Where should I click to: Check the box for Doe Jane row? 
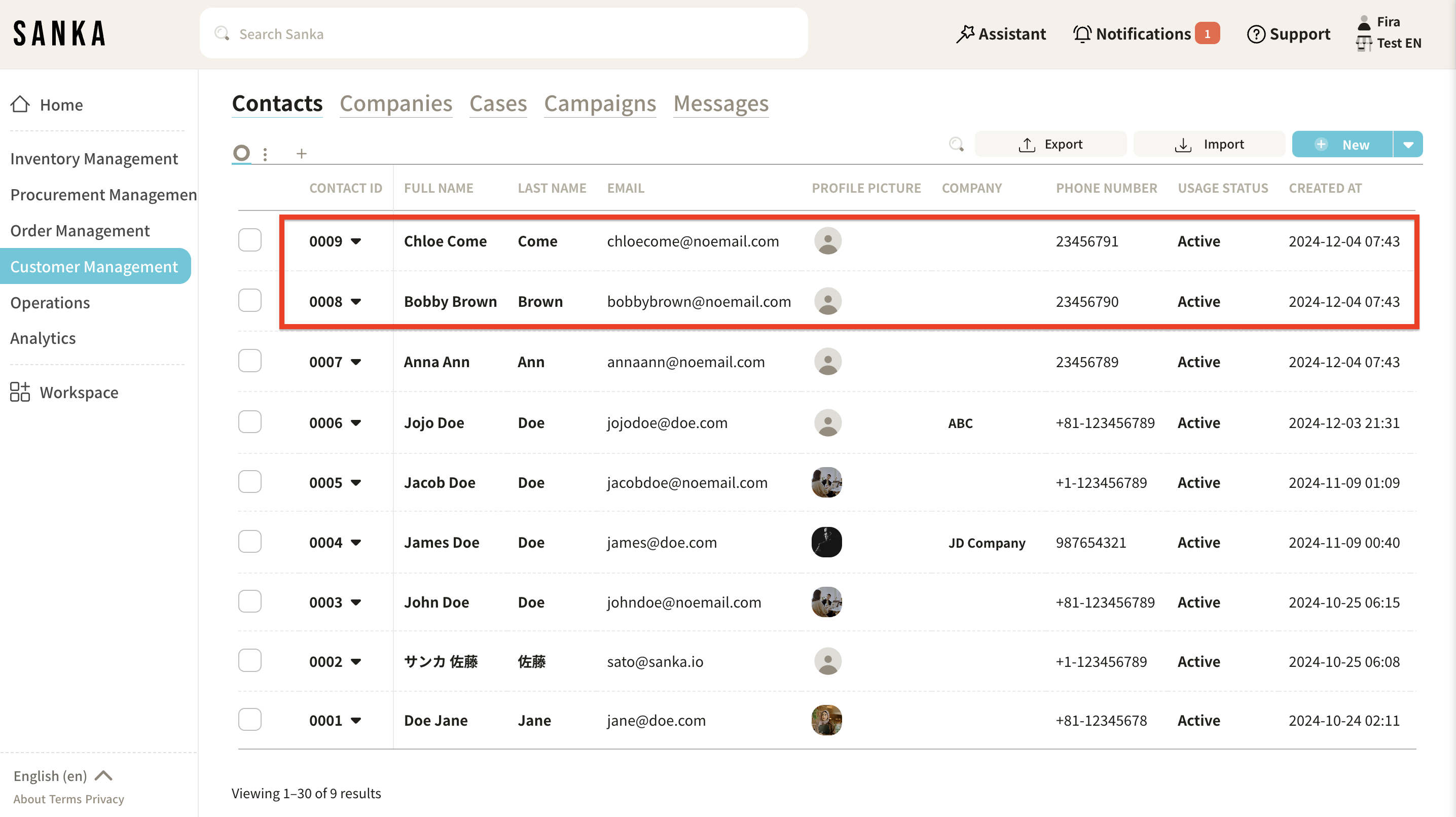(249, 720)
